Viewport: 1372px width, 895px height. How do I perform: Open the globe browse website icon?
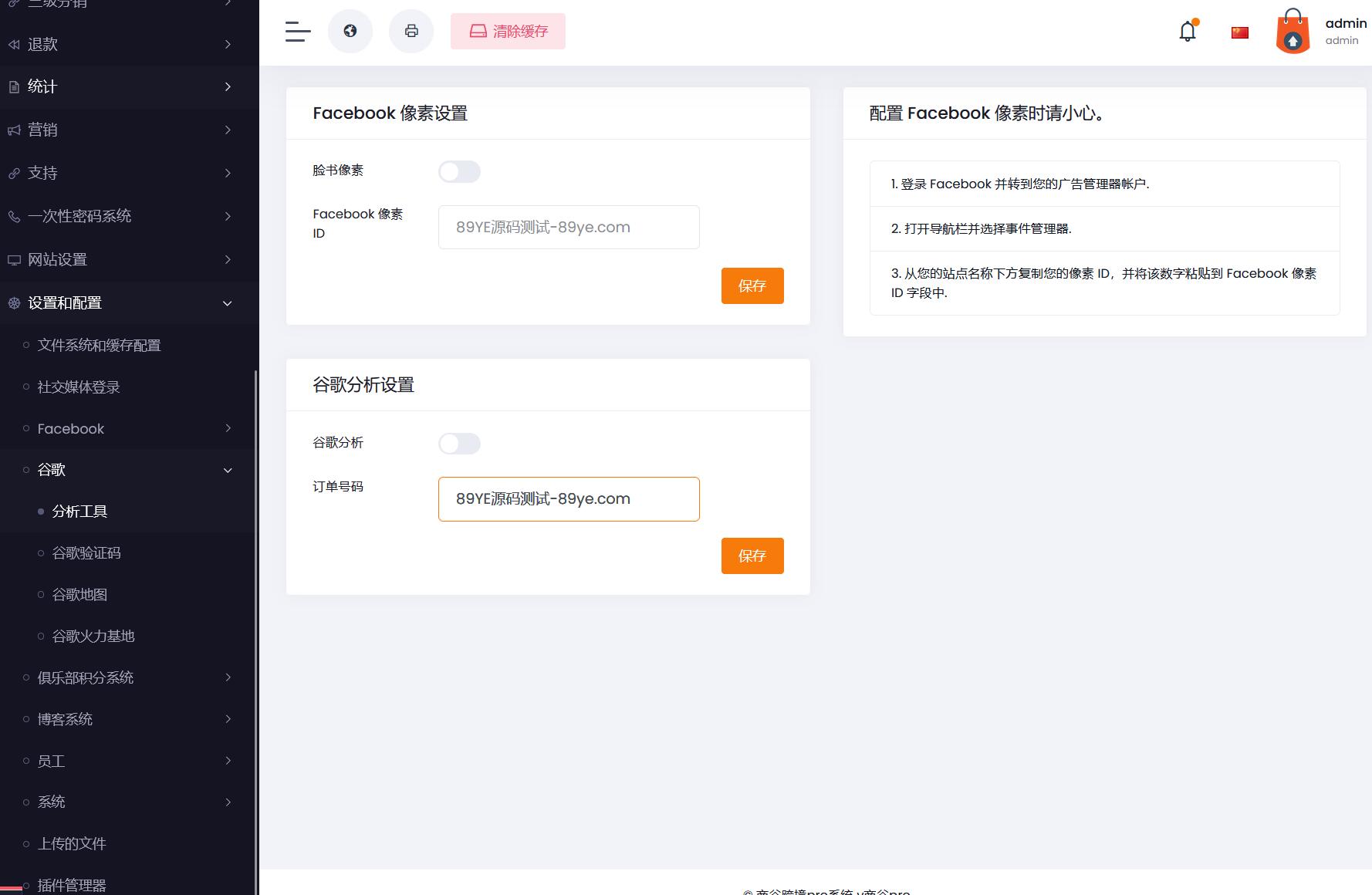pyautogui.click(x=350, y=31)
